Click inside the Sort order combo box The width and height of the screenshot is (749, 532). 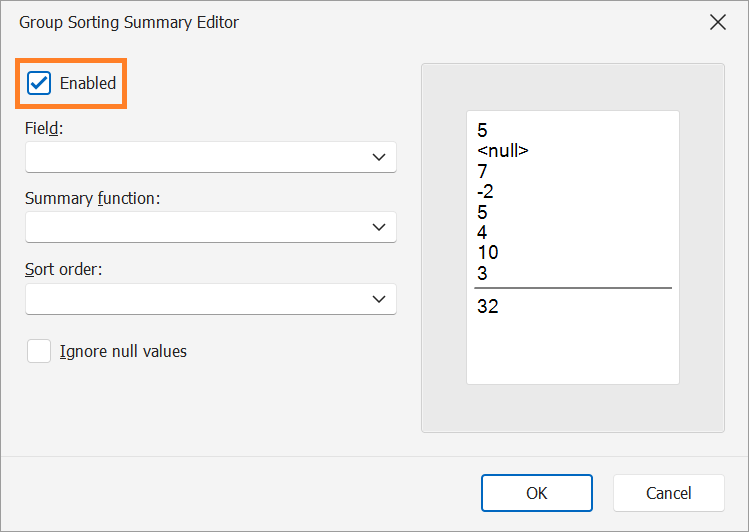click(x=211, y=299)
